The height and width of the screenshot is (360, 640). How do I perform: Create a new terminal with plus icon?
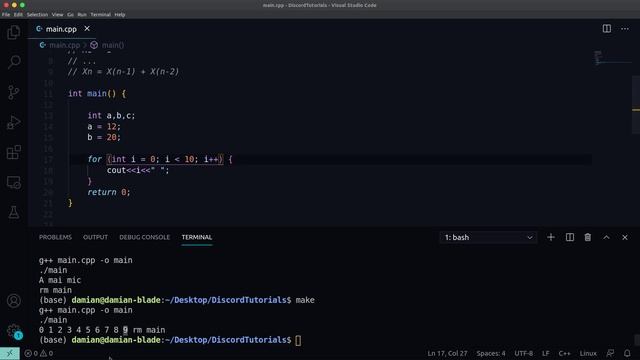tap(551, 237)
